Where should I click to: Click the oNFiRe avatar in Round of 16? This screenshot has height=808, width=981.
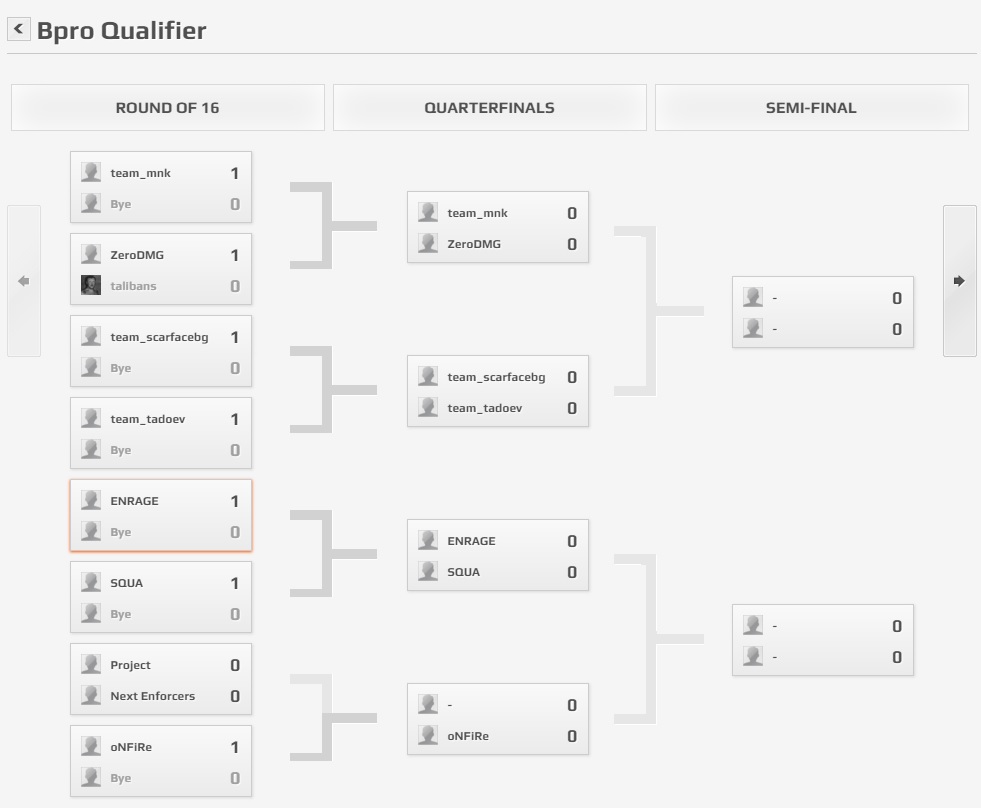coord(91,746)
